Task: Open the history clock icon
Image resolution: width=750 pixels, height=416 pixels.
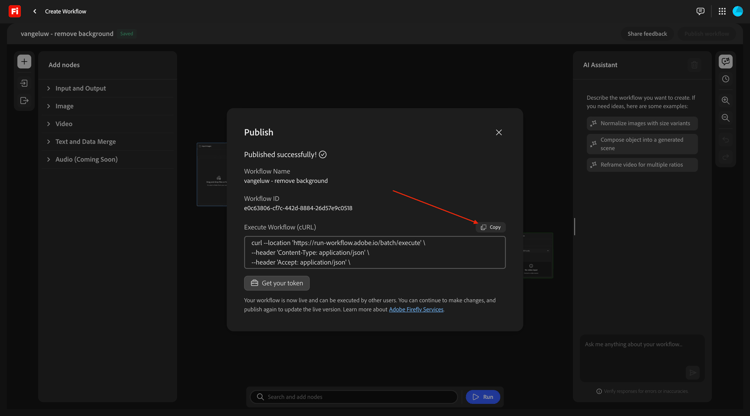Action: [x=726, y=79]
